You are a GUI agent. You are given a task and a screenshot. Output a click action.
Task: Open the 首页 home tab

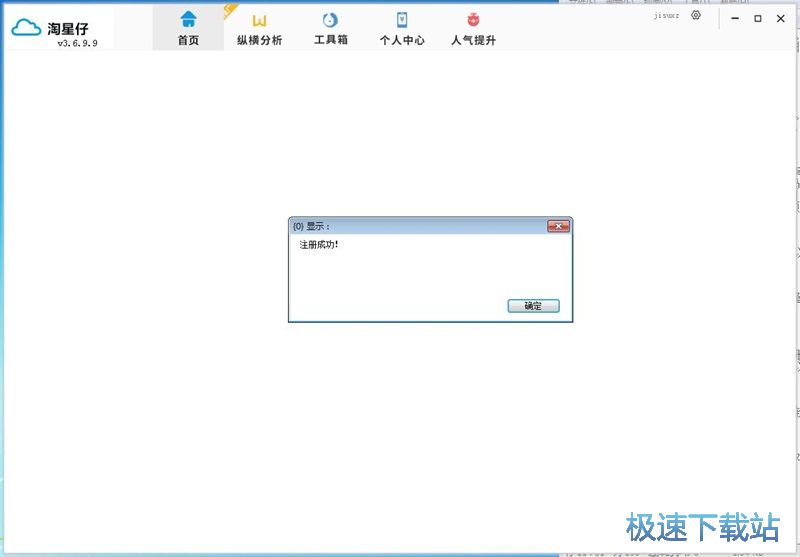pyautogui.click(x=188, y=28)
